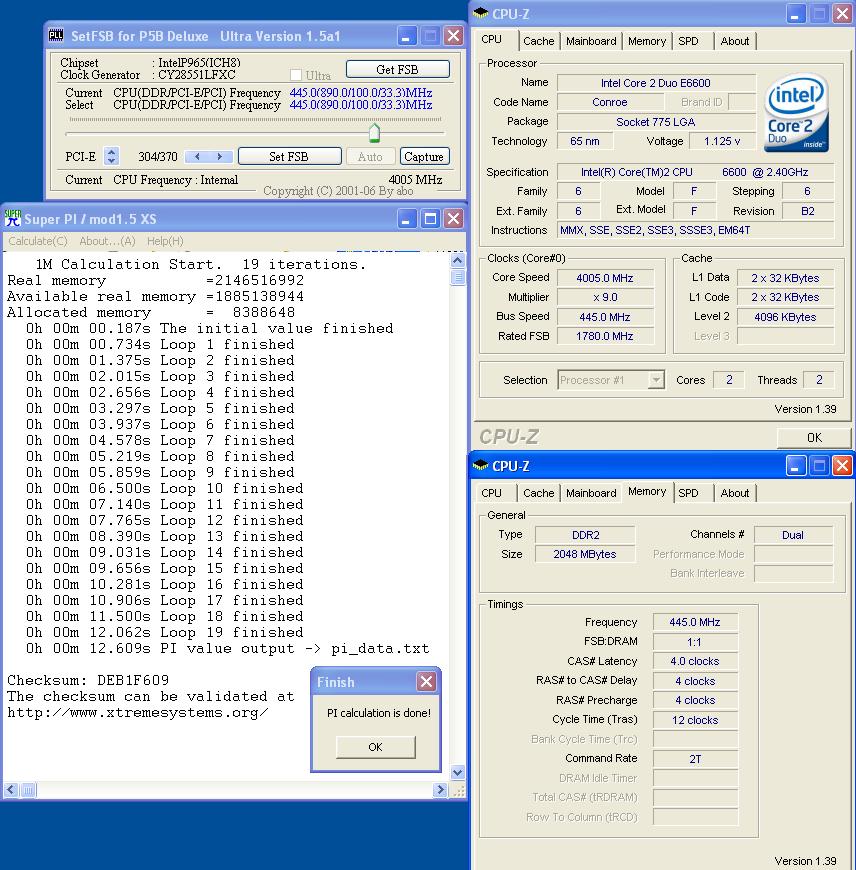Click the Channels # Dual value
Image resolution: width=856 pixels, height=870 pixels.
point(793,535)
